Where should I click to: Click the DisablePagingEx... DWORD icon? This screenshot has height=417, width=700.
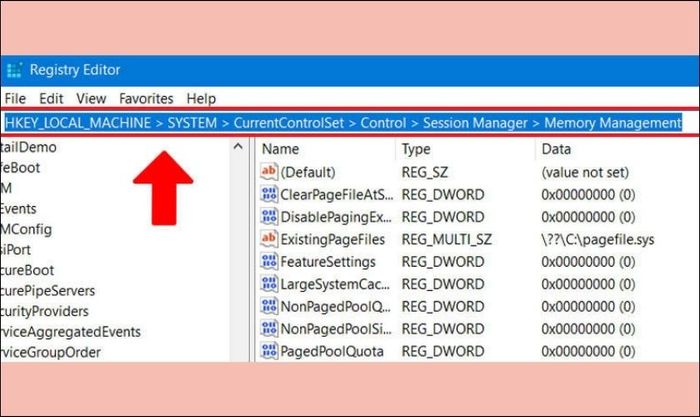click(269, 217)
